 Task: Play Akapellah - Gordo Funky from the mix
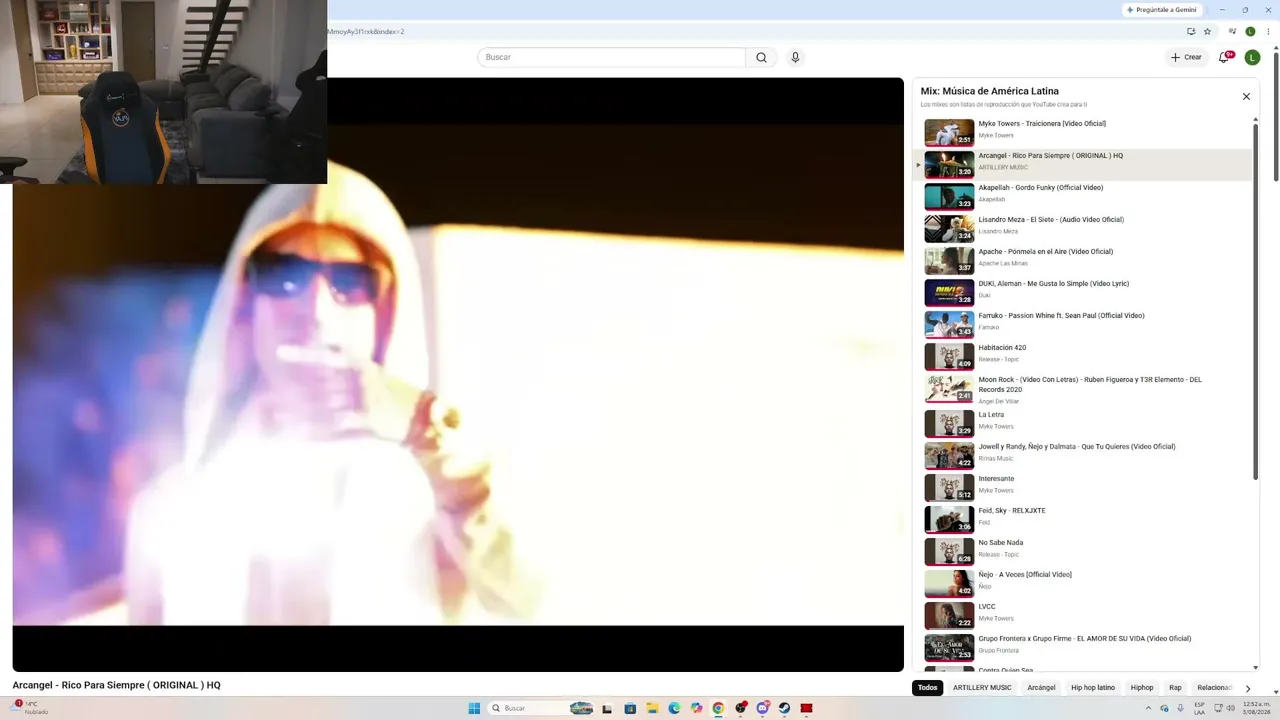[x=1083, y=196]
